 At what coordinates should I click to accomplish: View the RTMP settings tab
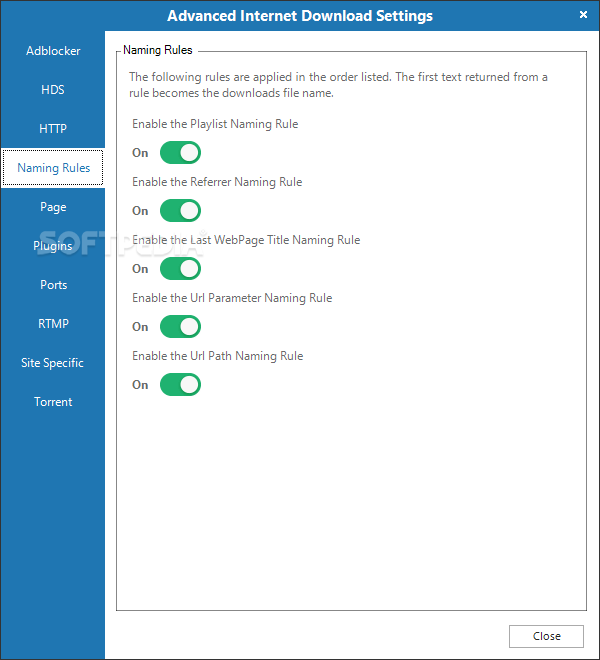tap(53, 324)
